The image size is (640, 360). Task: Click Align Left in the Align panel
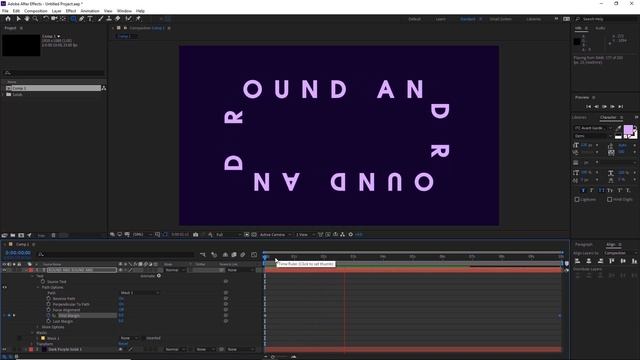pos(578,261)
